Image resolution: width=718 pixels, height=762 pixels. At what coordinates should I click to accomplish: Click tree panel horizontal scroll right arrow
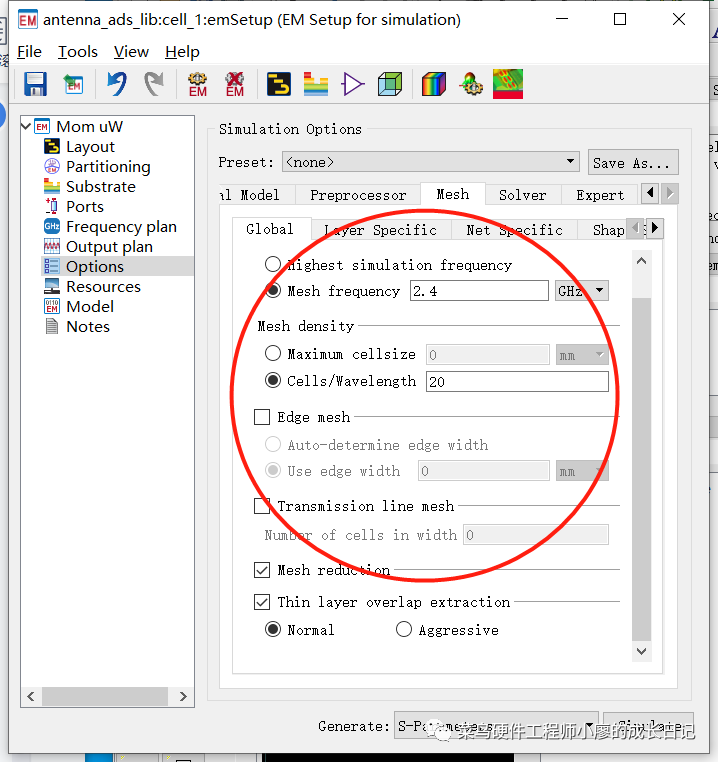click(183, 696)
